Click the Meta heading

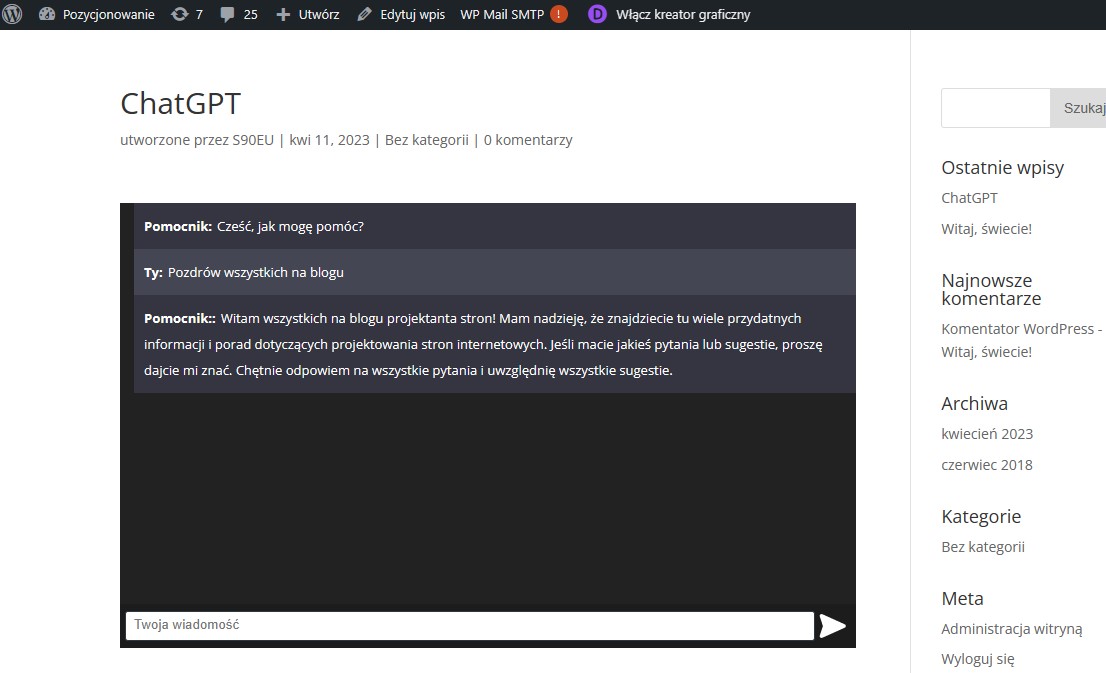pyautogui.click(x=962, y=598)
